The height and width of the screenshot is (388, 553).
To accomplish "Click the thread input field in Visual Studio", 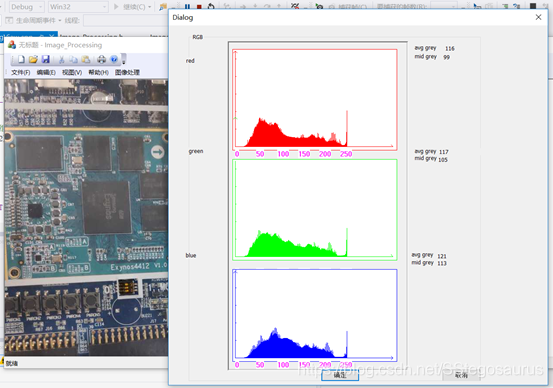I will click(x=126, y=20).
